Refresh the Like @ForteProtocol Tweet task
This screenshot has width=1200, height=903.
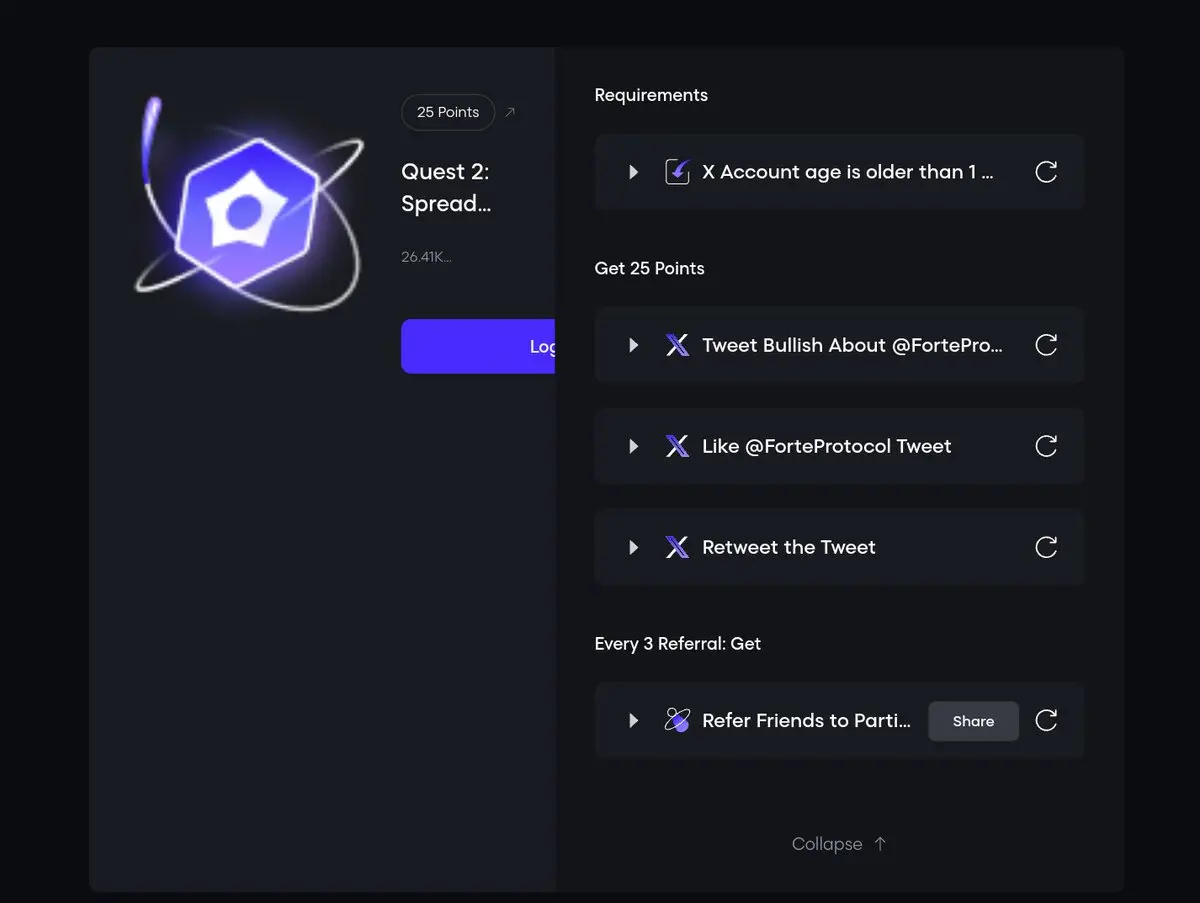point(1046,446)
